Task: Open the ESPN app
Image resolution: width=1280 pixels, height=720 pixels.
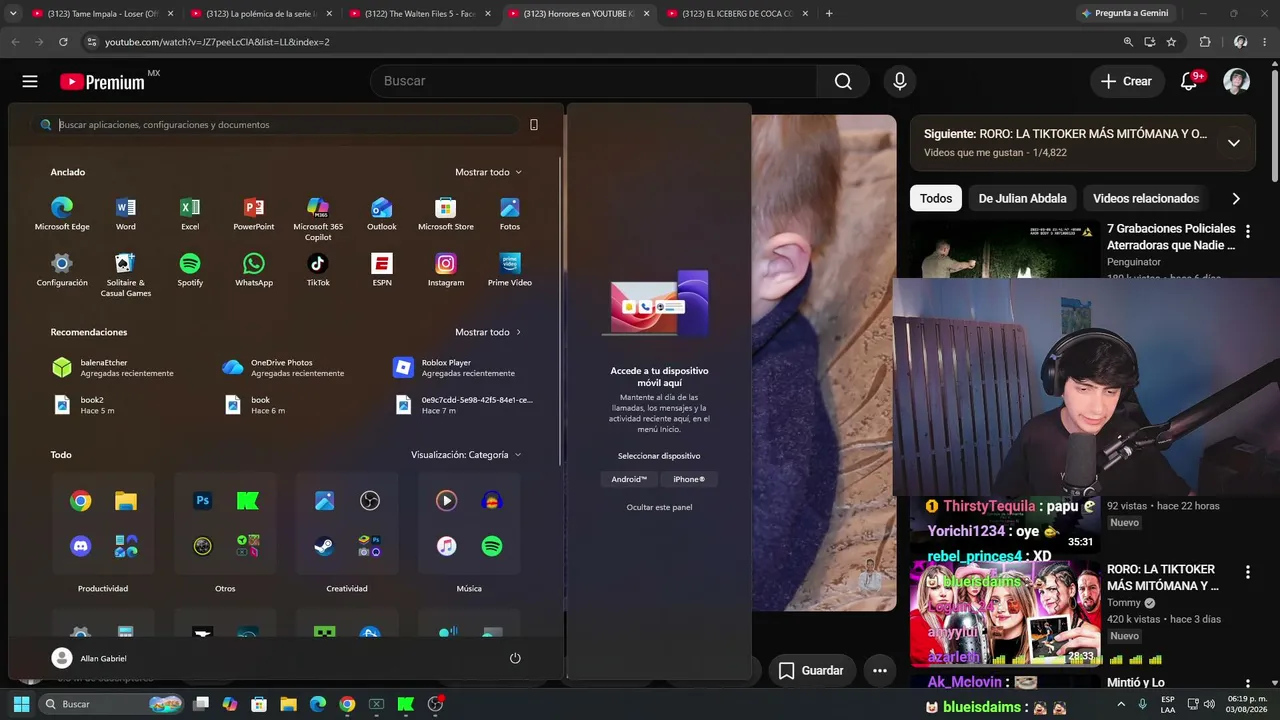Action: coord(382,270)
